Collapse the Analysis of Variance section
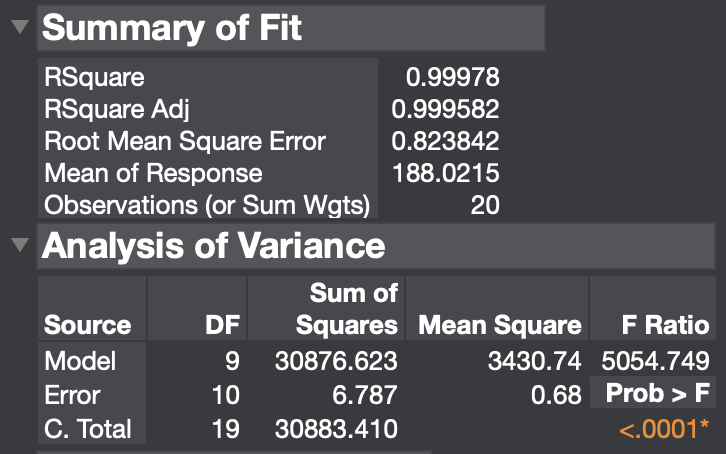 tap(20, 245)
